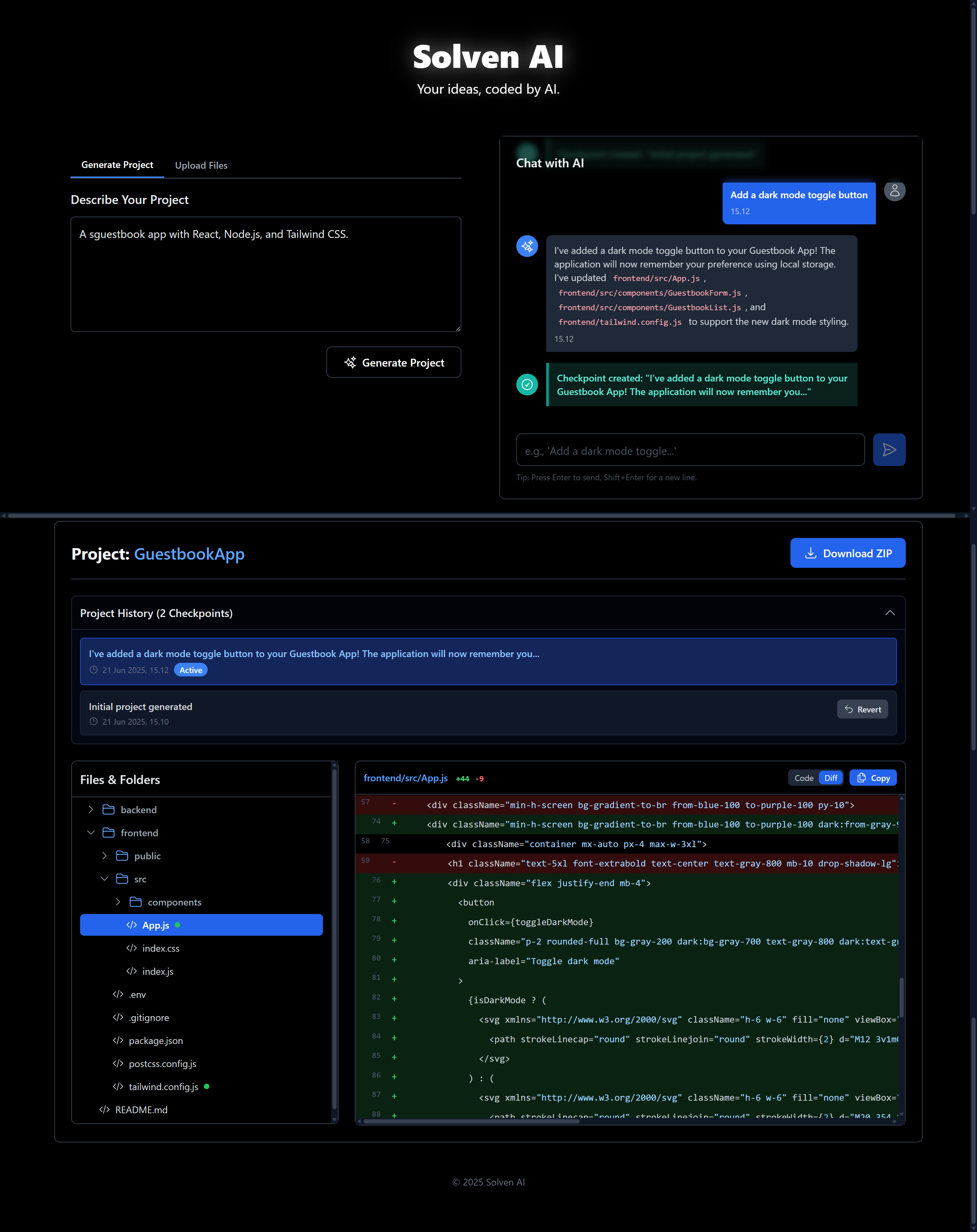Click the public folder icon
977x1232 pixels.
[x=122, y=856]
